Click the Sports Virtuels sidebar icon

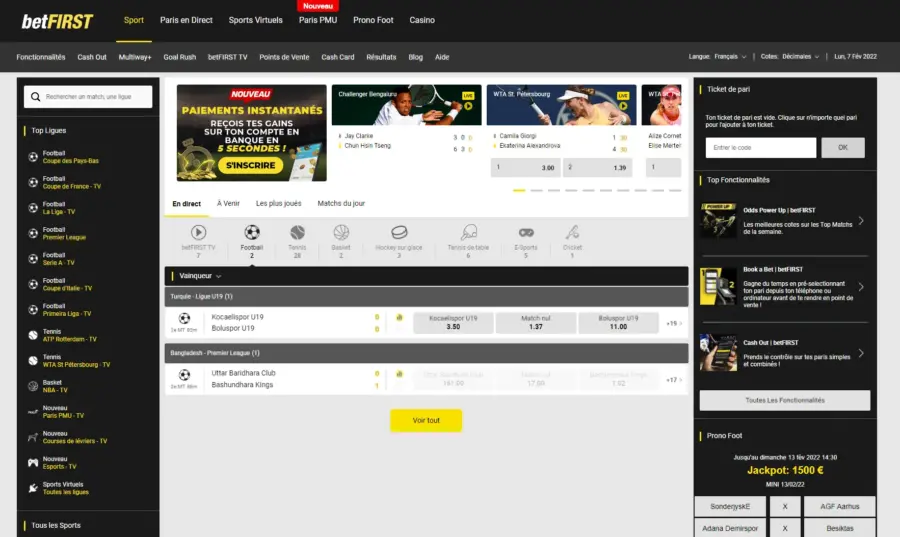pos(33,488)
